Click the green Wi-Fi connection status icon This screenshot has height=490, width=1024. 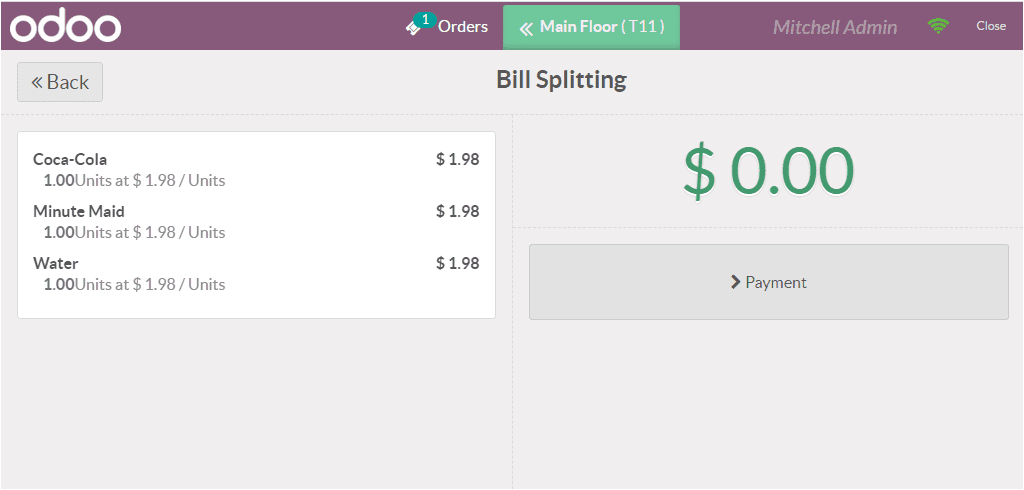[x=938, y=26]
